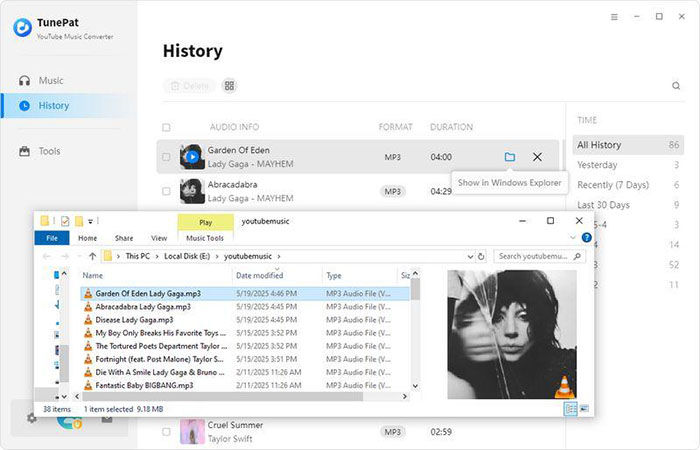Open TunePat hamburger menu icon
Screen dimensions: 700x450
(614, 17)
